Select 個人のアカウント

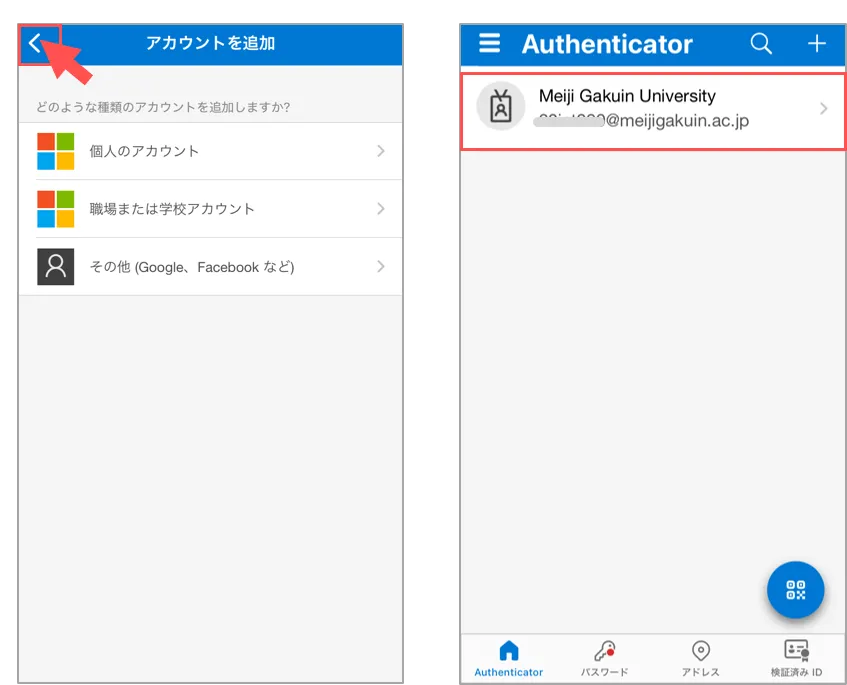pos(211,151)
